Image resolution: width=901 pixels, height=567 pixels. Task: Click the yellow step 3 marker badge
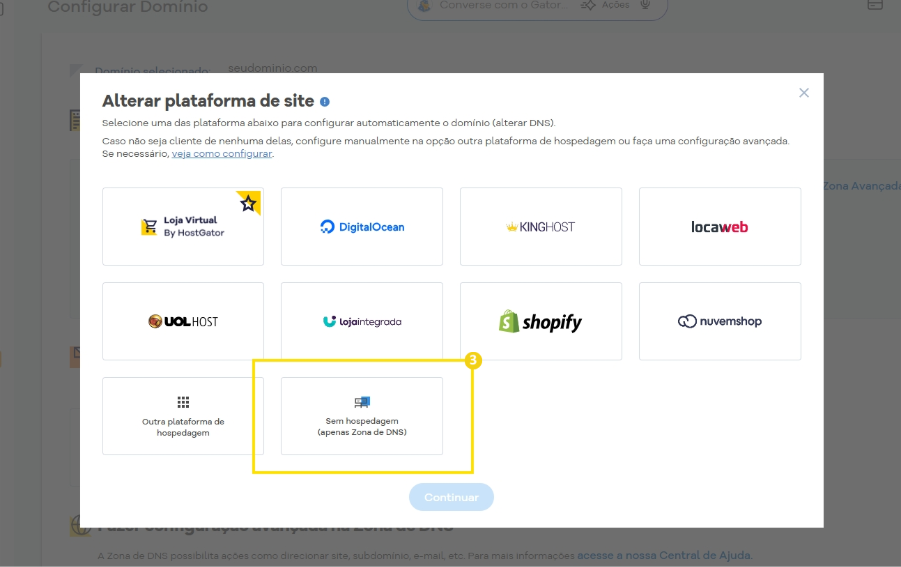click(x=473, y=361)
